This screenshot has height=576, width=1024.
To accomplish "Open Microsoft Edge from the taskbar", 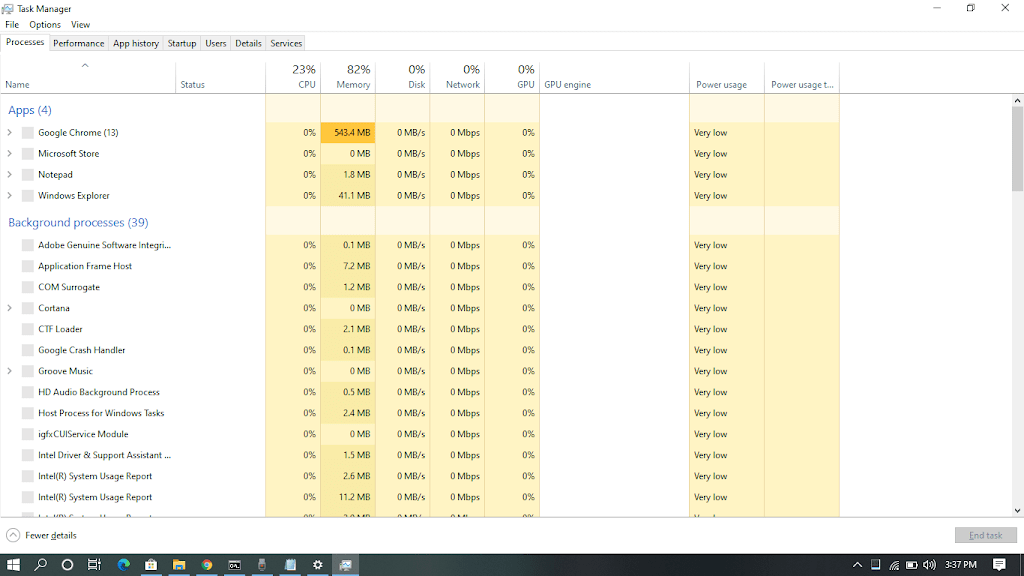I will [x=124, y=565].
